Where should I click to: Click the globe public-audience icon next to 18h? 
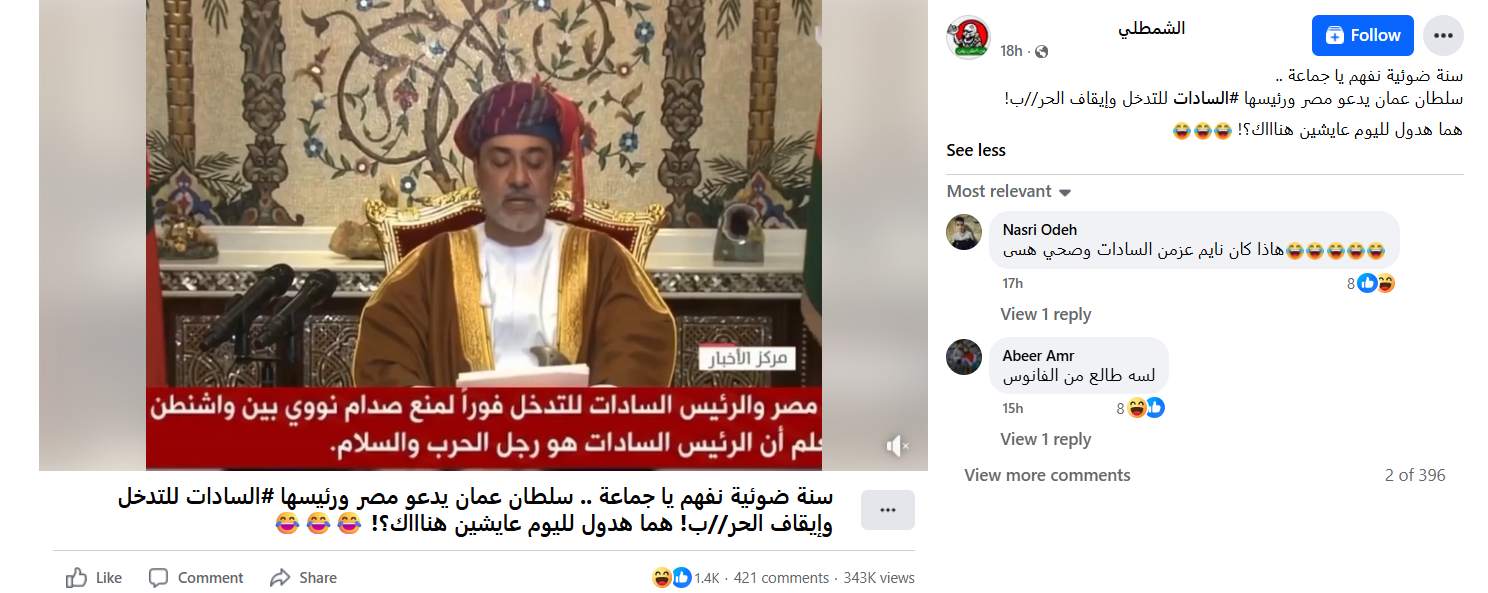tap(1041, 51)
